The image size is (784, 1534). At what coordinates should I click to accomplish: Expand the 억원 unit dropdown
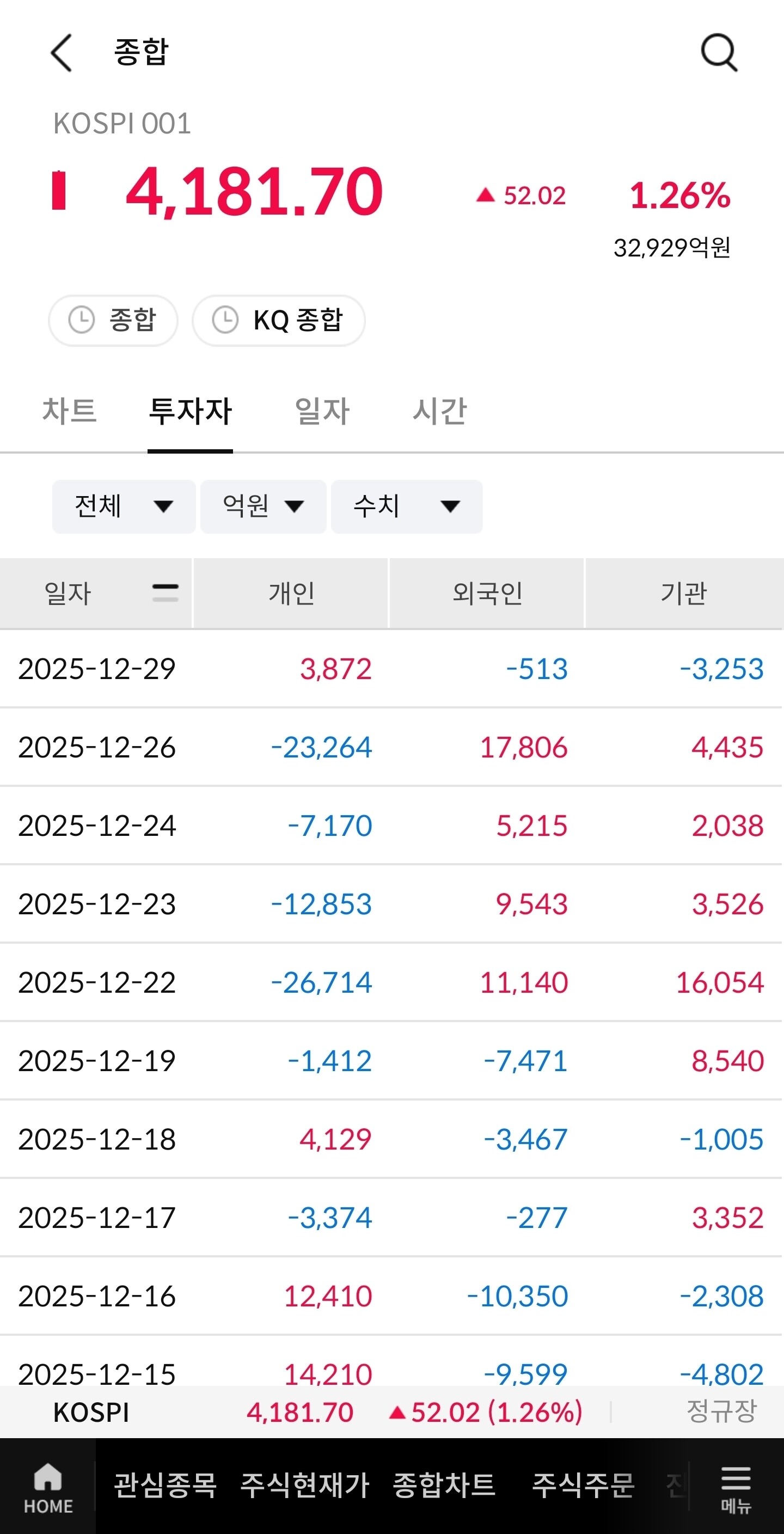tap(263, 506)
